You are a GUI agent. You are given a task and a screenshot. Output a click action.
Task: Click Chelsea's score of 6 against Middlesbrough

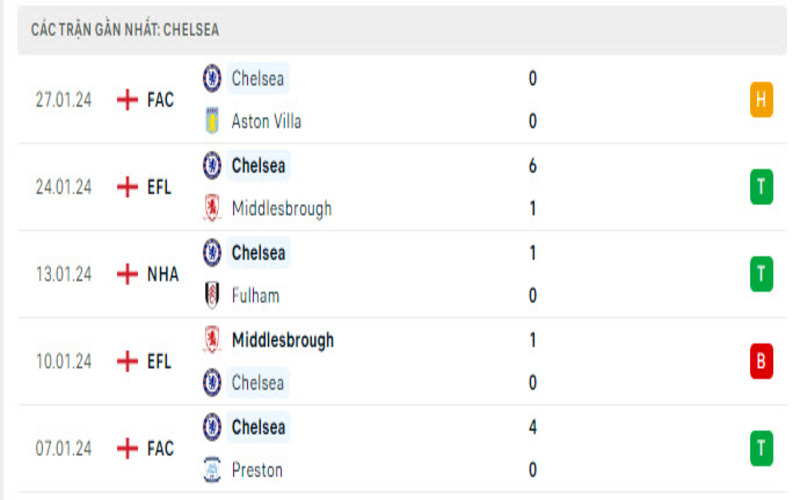(533, 166)
